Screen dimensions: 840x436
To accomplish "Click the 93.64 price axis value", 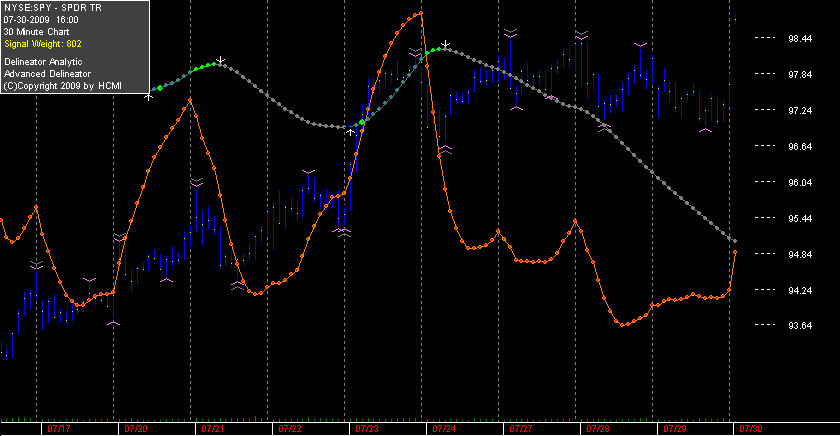I will coord(800,326).
